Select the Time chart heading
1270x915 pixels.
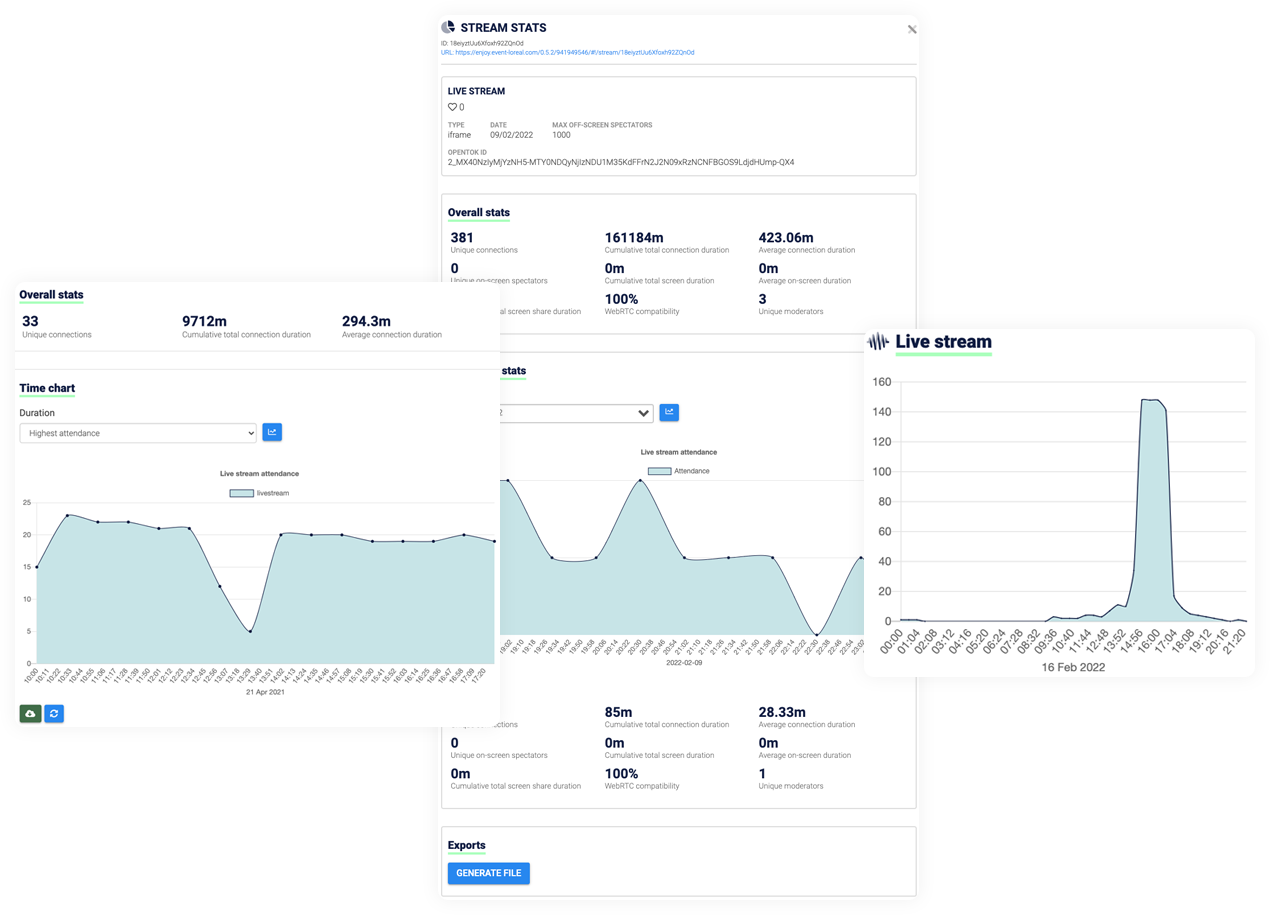[47, 388]
